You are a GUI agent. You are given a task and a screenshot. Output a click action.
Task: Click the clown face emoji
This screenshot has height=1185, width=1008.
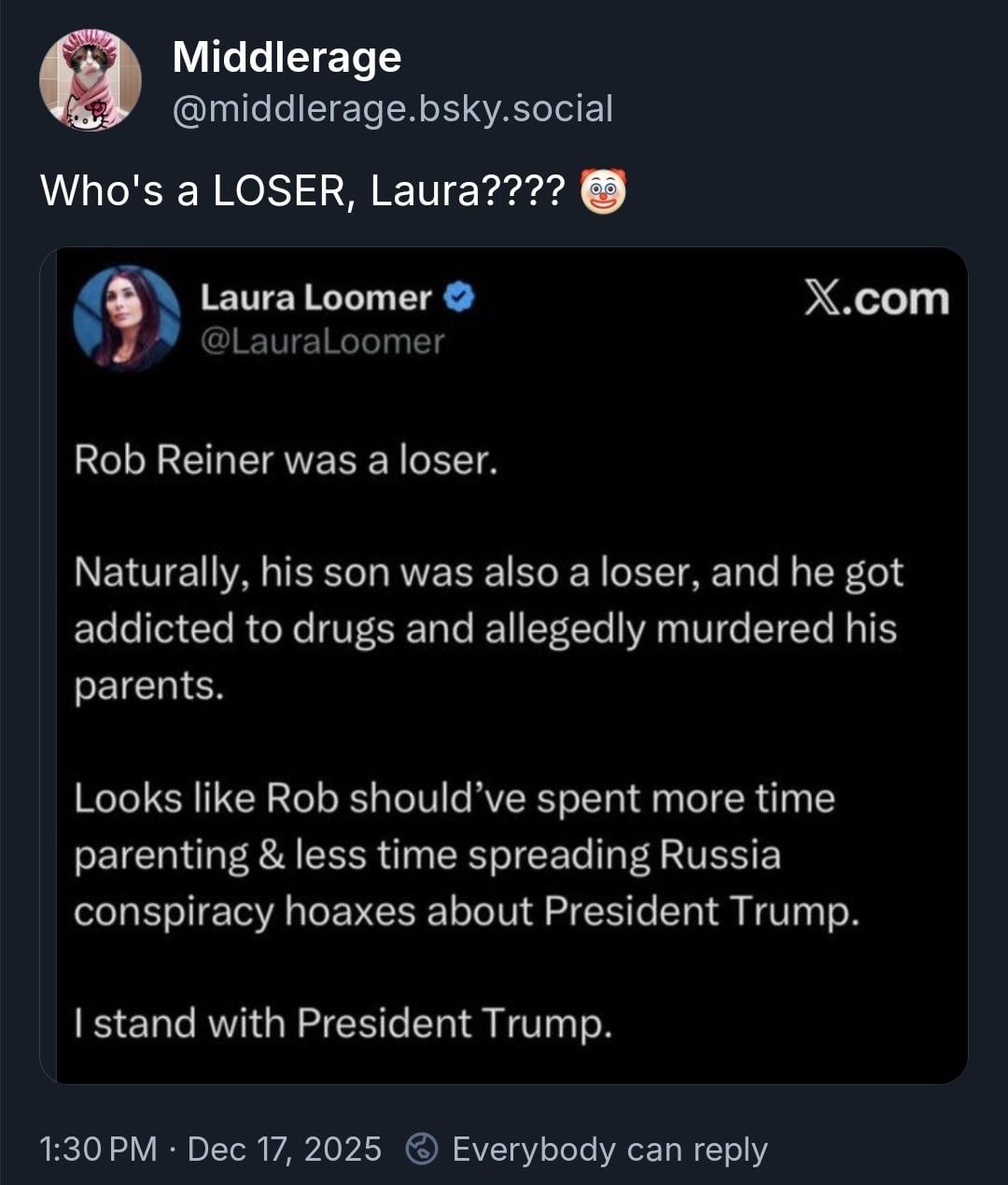[603, 191]
